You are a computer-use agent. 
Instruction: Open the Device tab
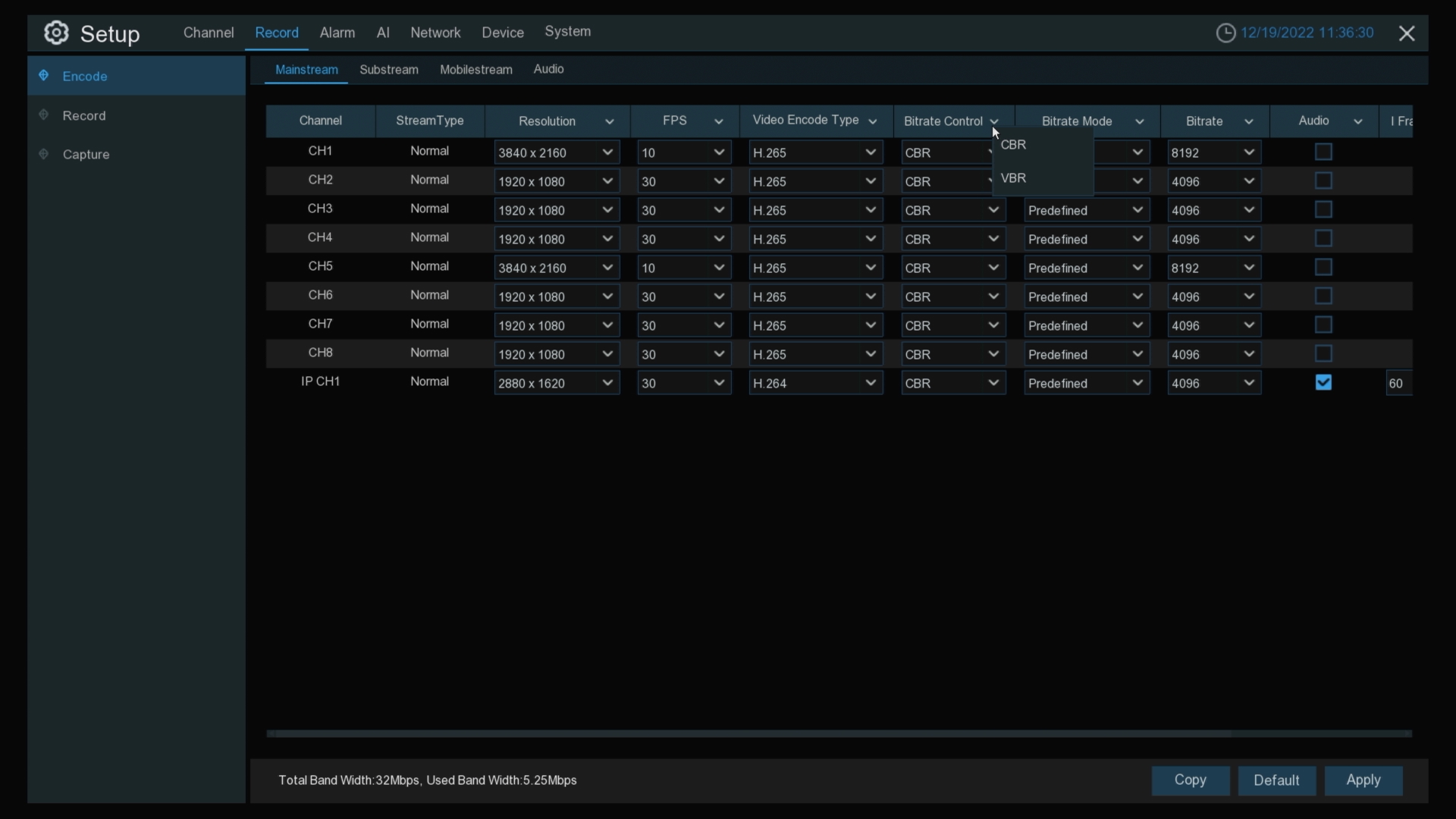click(x=503, y=33)
